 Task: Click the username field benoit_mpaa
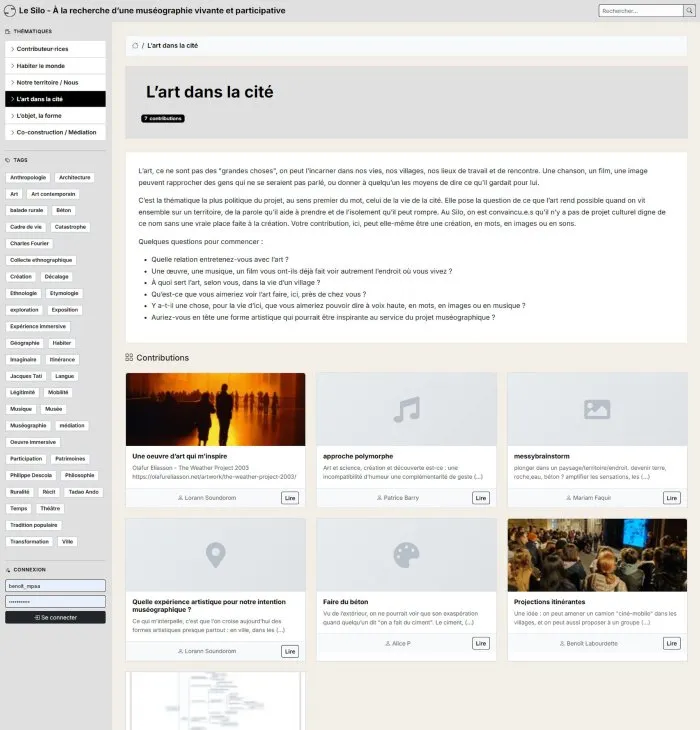tap(55, 586)
